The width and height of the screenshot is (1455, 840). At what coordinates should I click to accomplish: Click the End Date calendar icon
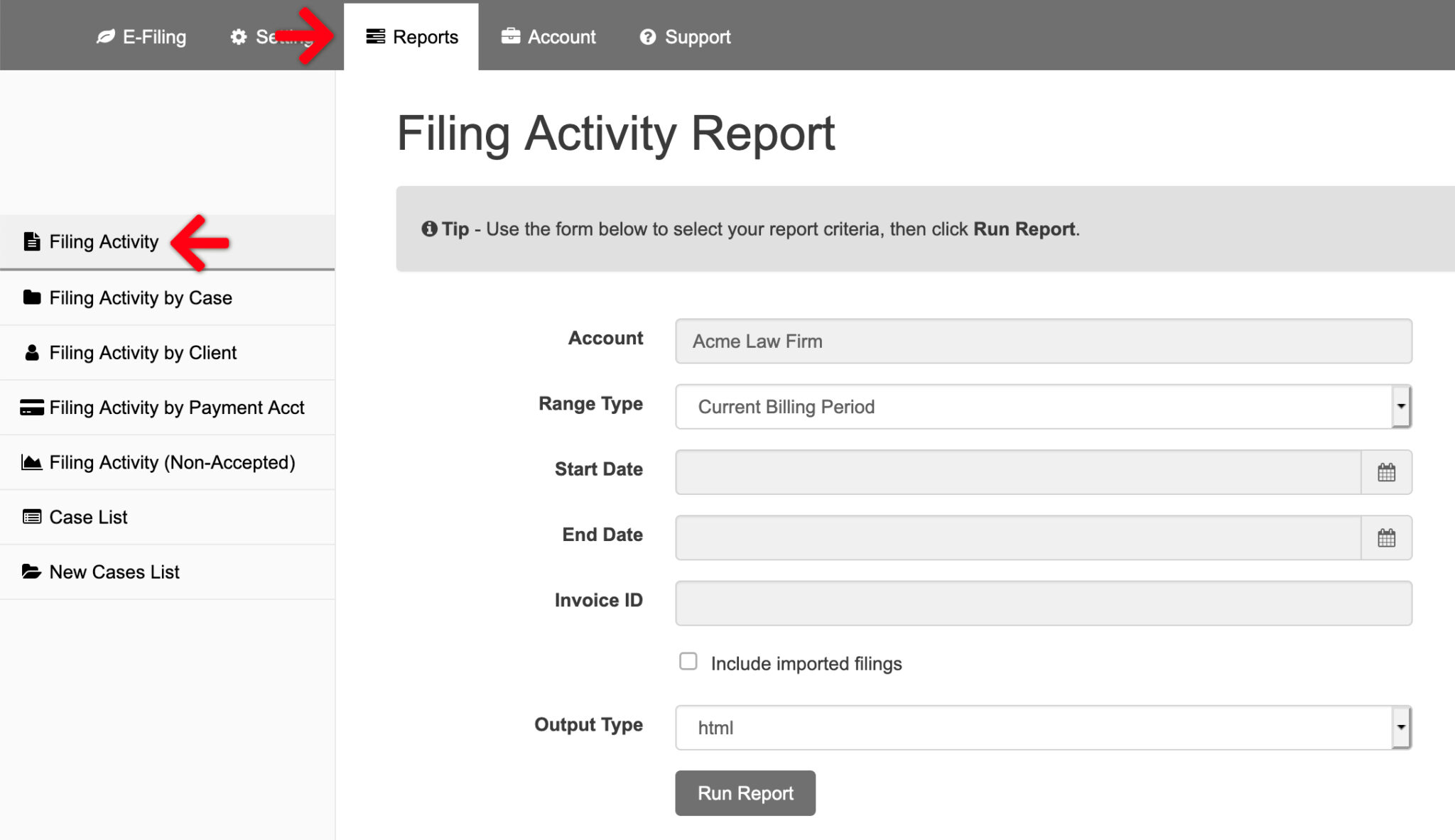click(x=1387, y=538)
